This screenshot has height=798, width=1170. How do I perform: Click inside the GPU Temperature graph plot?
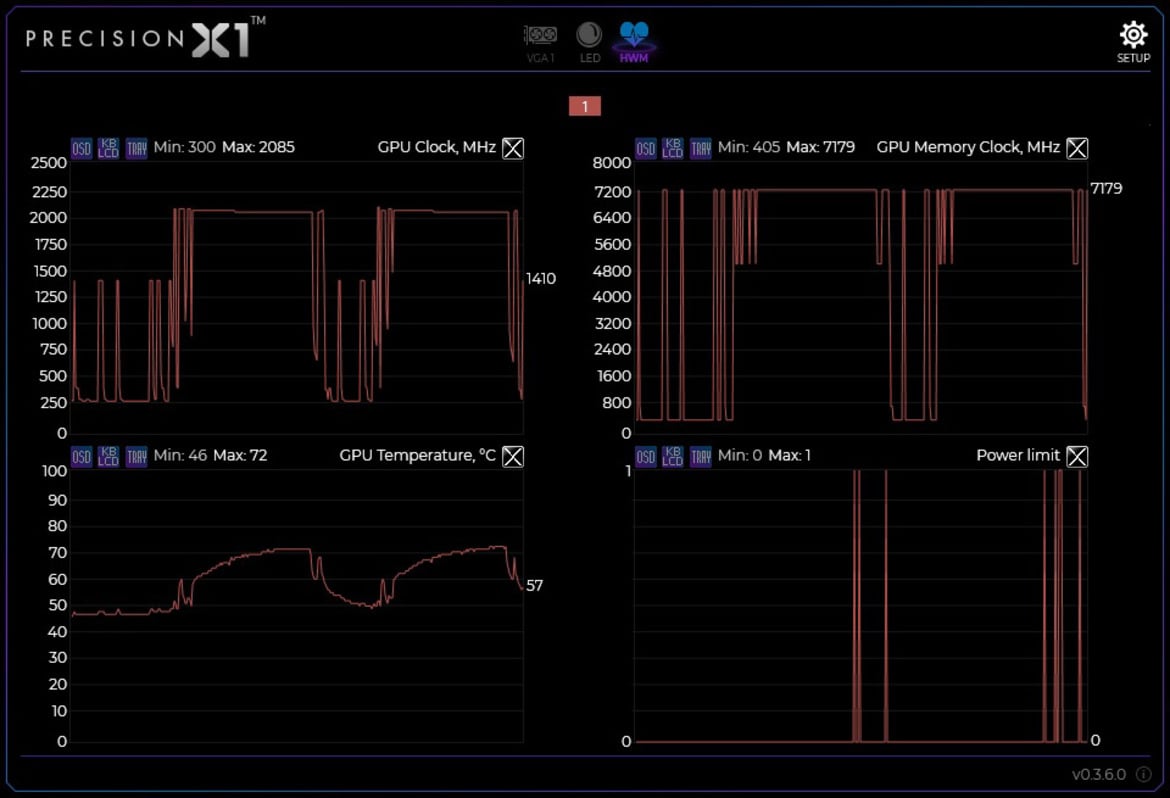[297, 606]
